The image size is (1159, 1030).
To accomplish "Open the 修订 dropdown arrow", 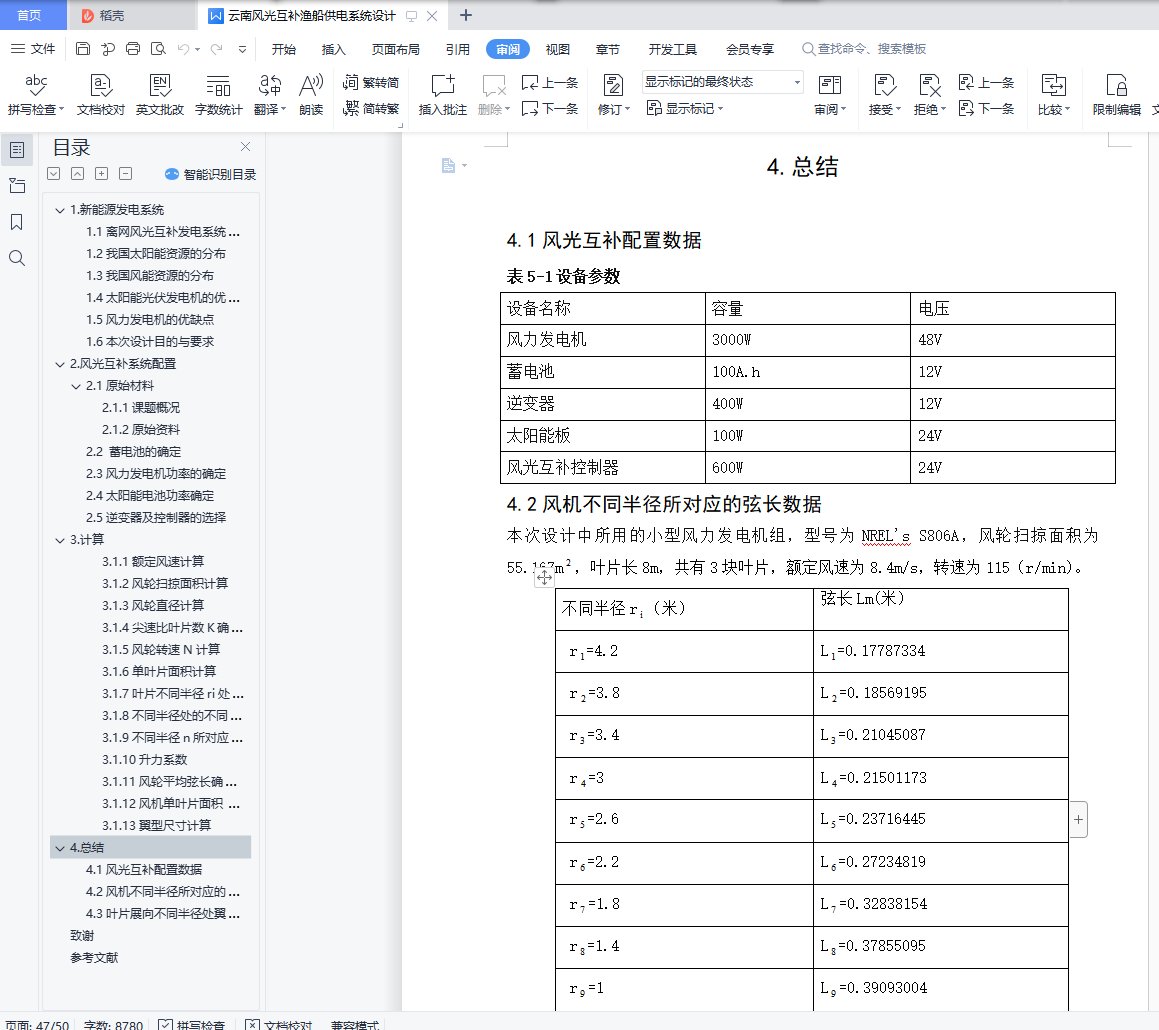I will pos(628,109).
